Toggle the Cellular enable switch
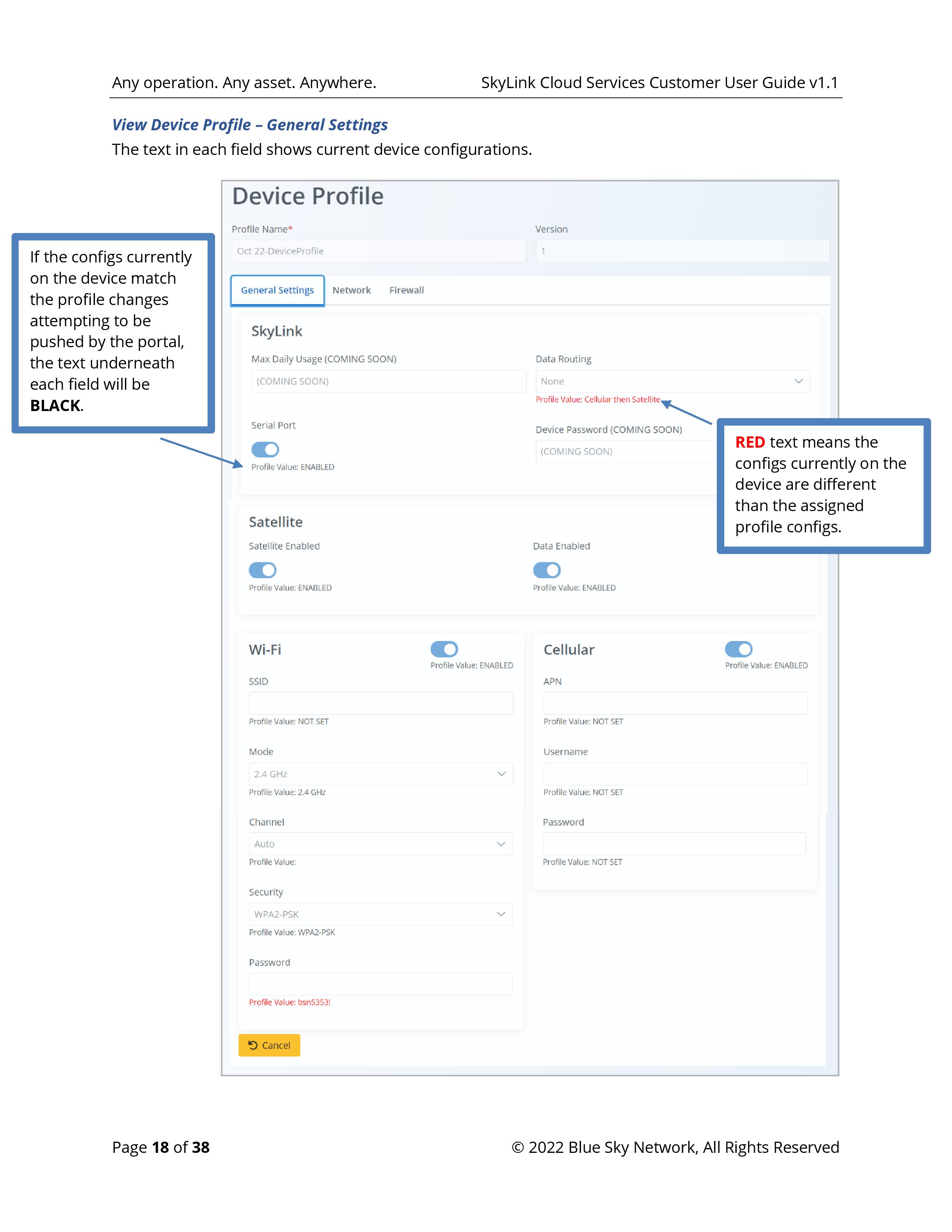This screenshot has width=952, height=1232. click(739, 649)
